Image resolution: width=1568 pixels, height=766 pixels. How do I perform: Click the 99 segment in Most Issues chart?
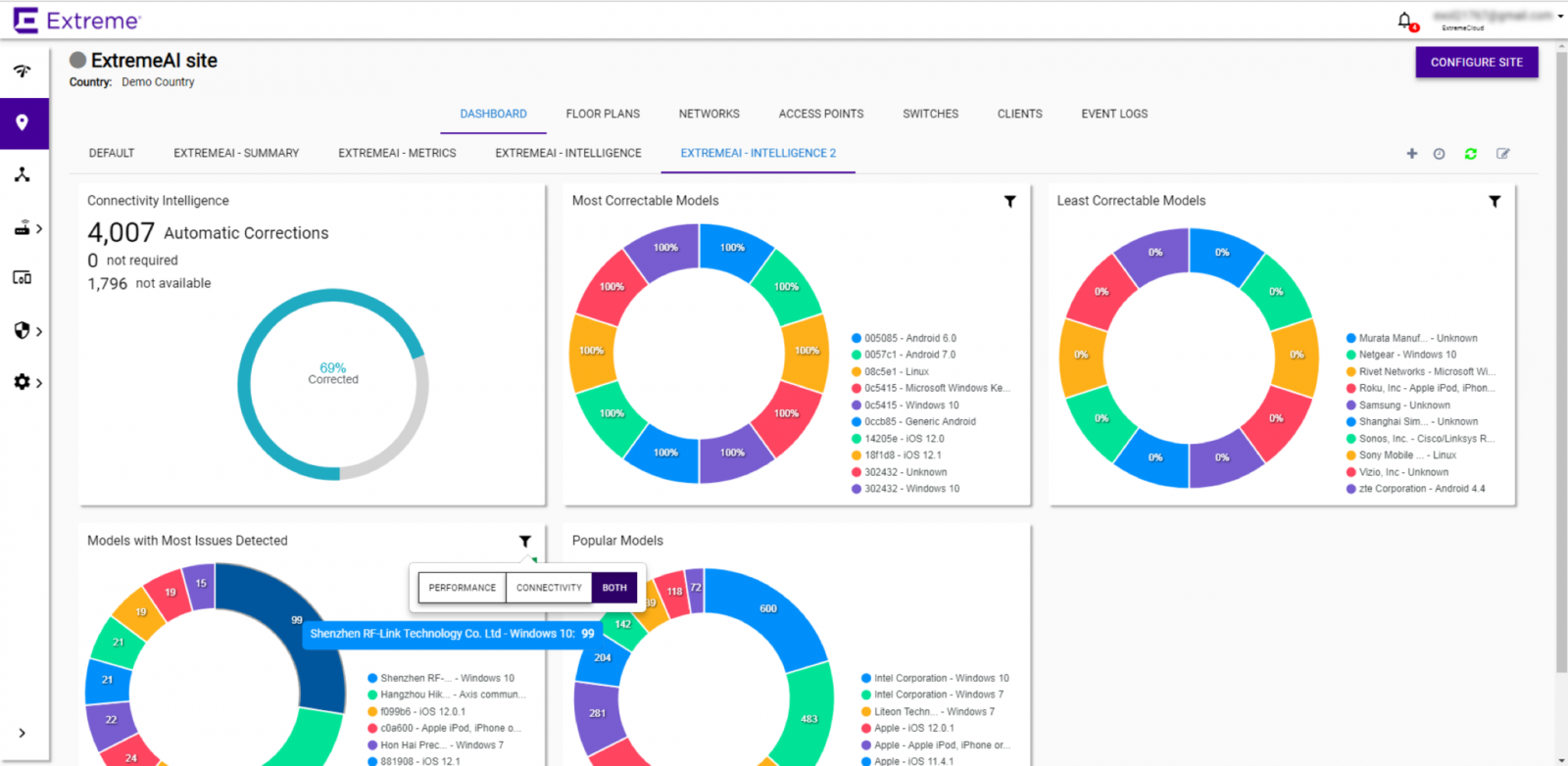(296, 619)
